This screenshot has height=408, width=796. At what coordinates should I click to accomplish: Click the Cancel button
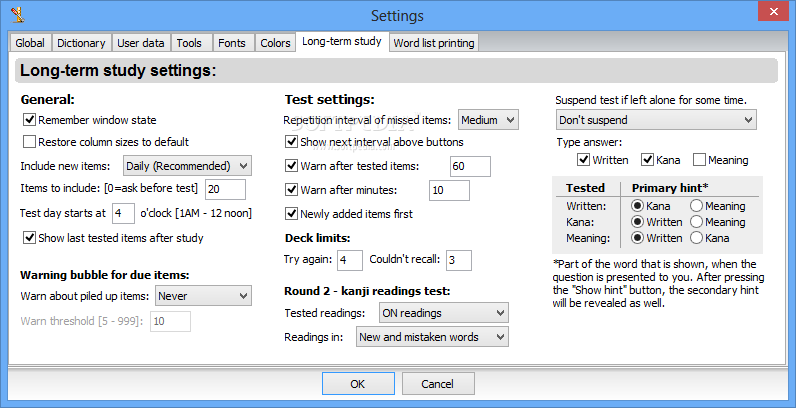click(x=438, y=384)
